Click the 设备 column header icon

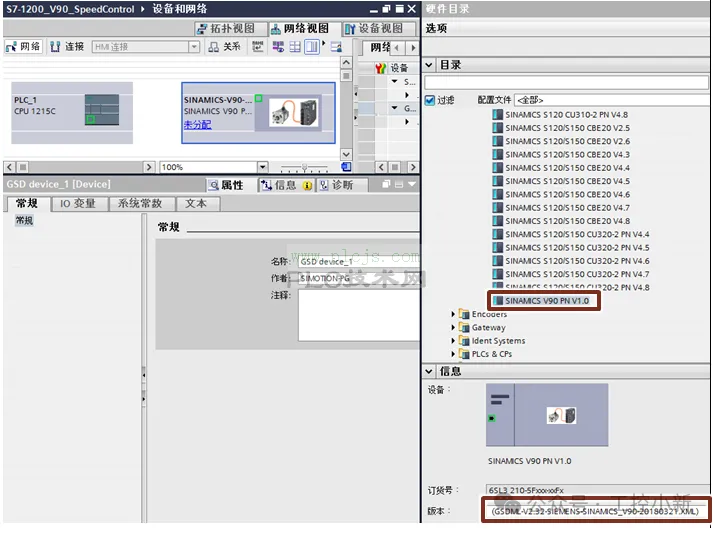380,68
